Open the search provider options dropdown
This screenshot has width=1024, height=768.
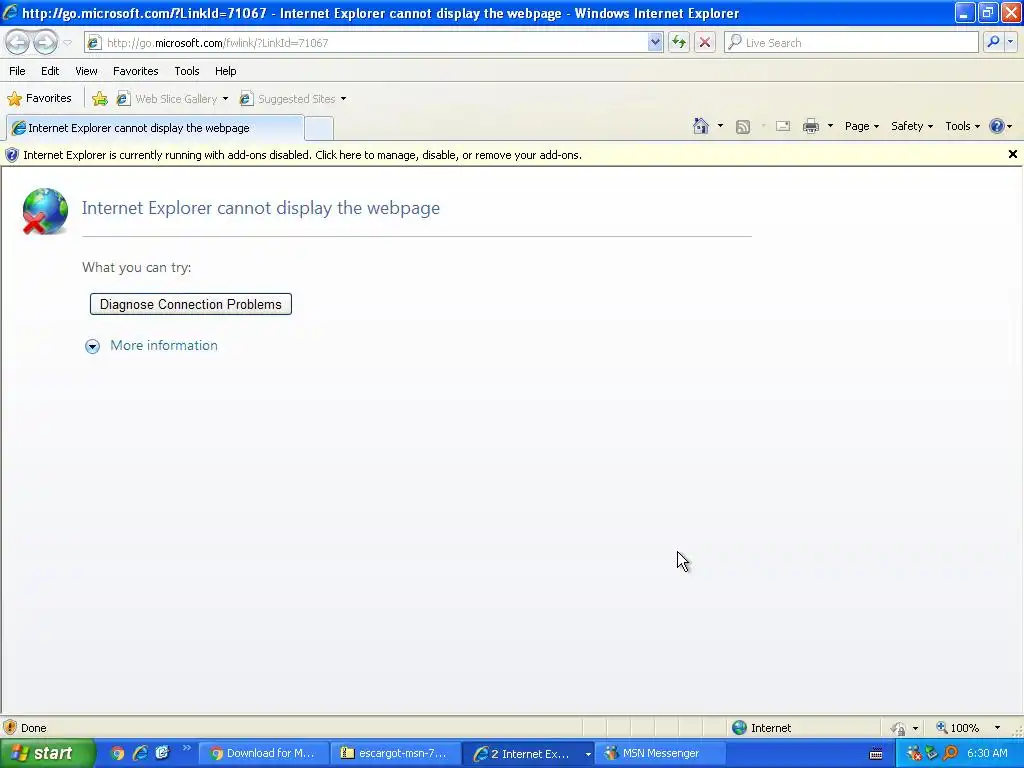point(1010,42)
